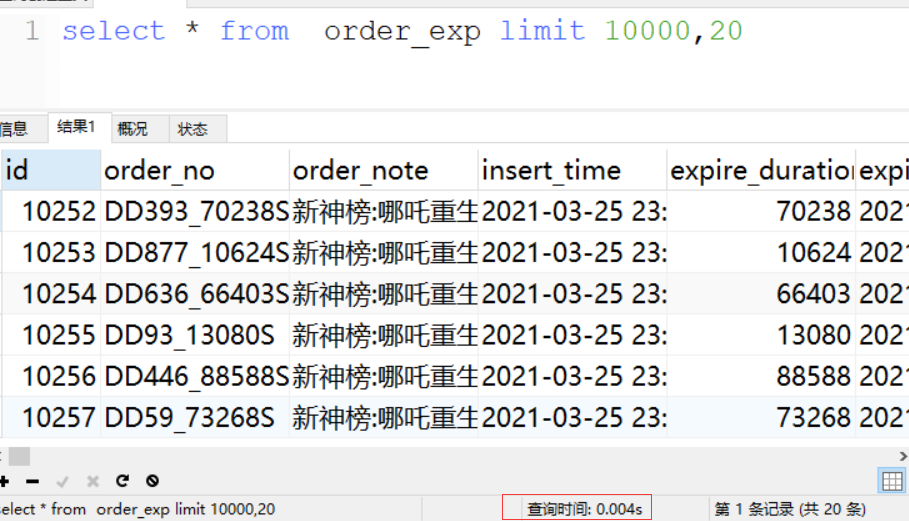Select cell with id 10256

(51, 376)
